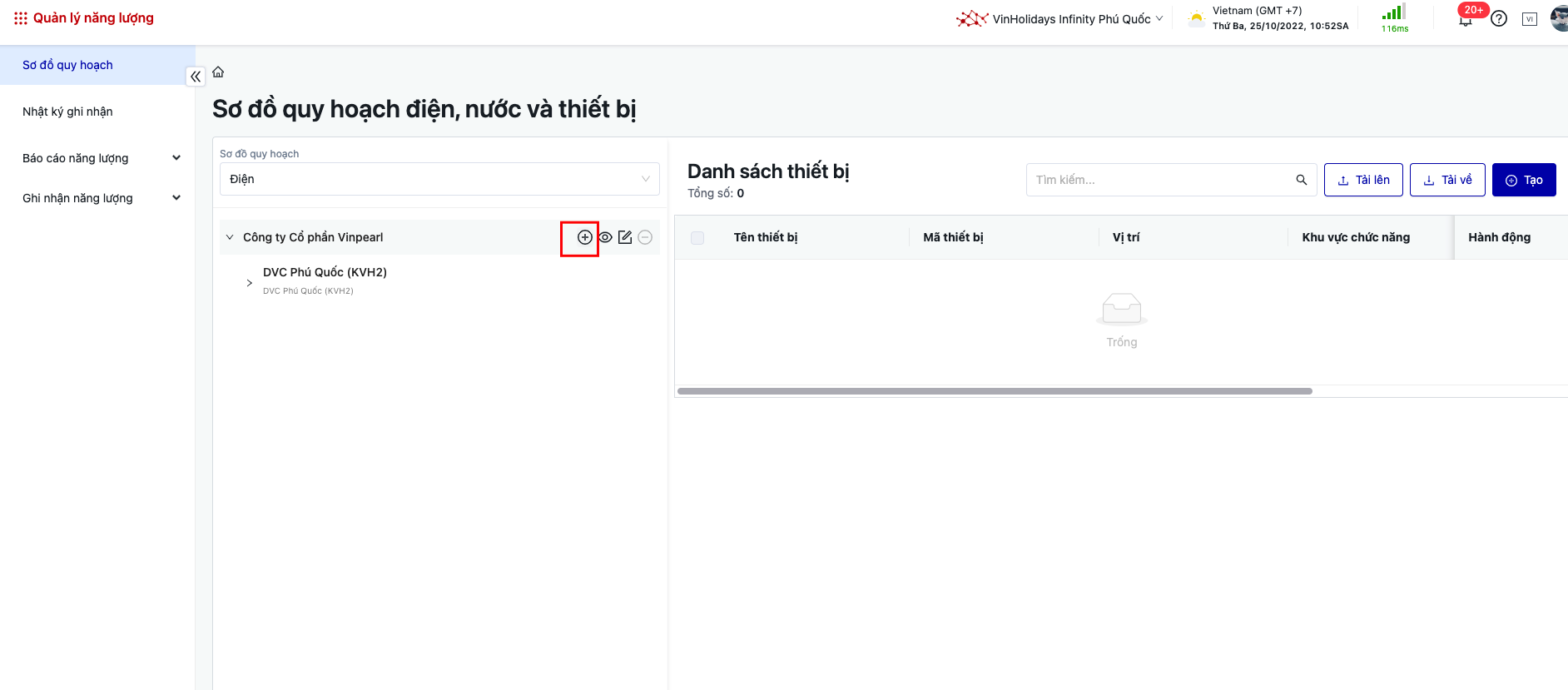Open the notifications bell
The height and width of the screenshot is (690, 1568).
(x=1466, y=19)
